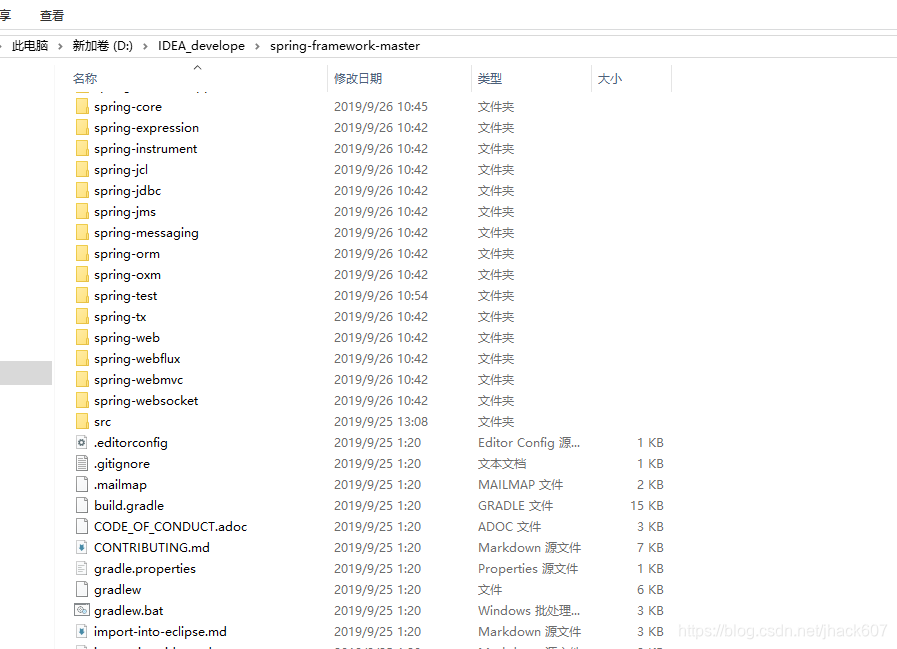897x649 pixels.
Task: Click the .mailmap file icon
Action: [82, 484]
